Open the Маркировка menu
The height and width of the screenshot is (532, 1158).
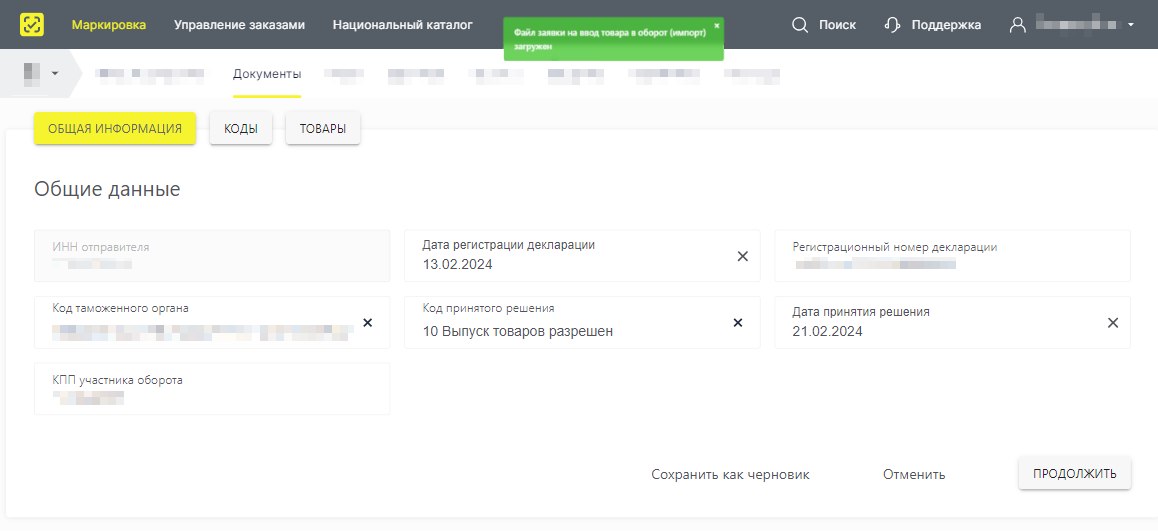[x=109, y=24]
